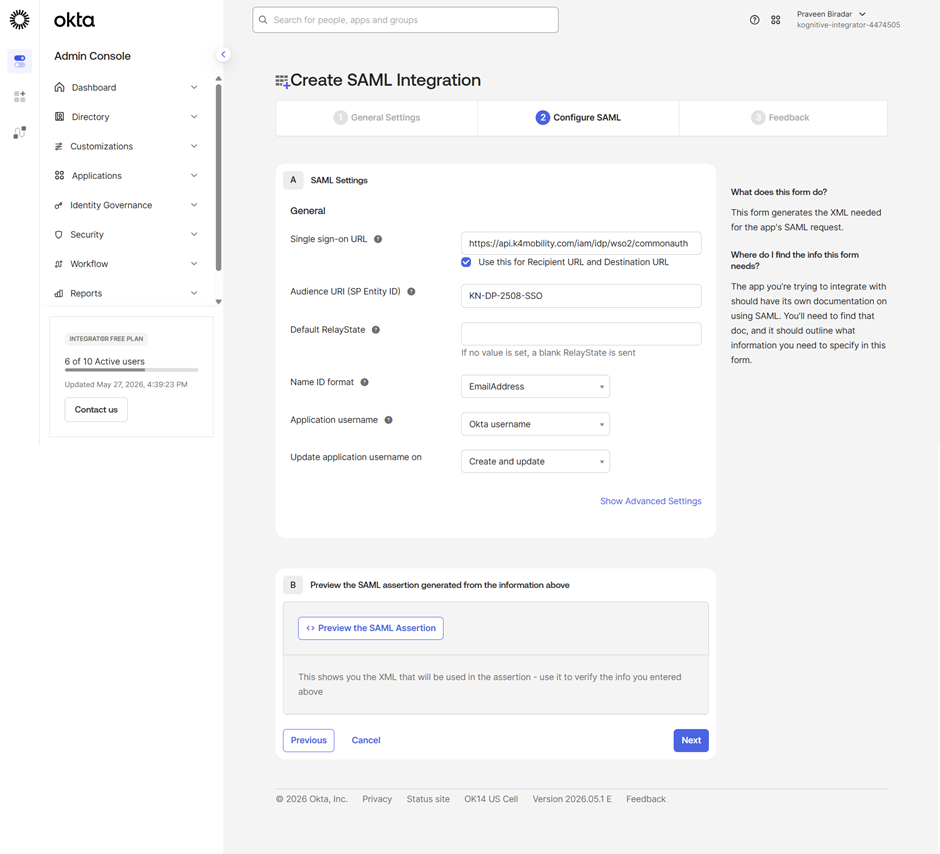Viewport: 940px width, 854px height.
Task: Open the Status site footer link
Action: (428, 799)
